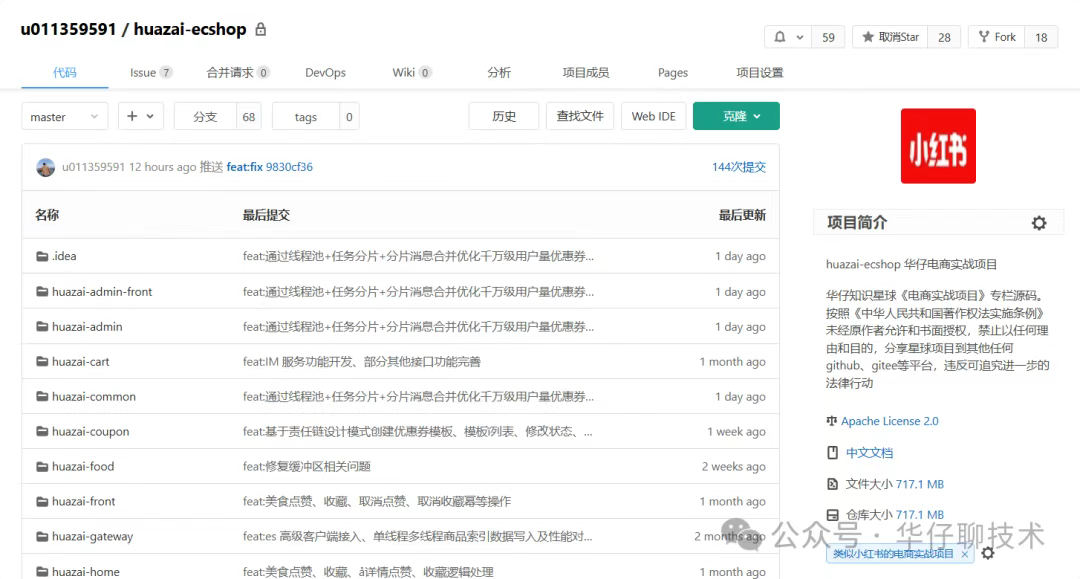1080x579 pixels.
Task: Click the 项目简介 settings gear icon
Action: (1039, 223)
